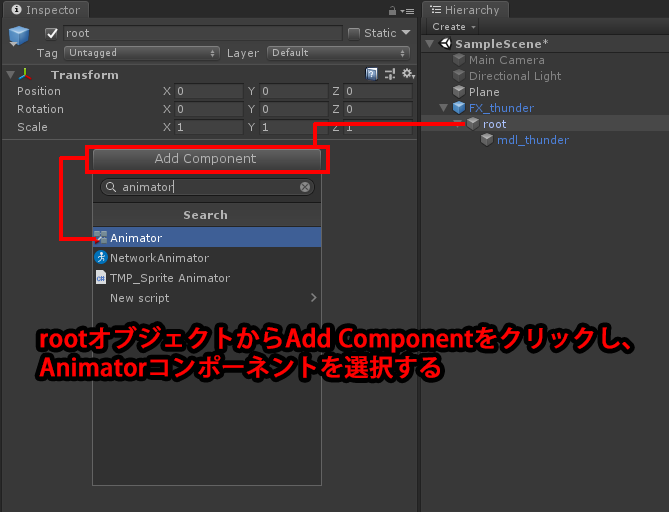This screenshot has width=669, height=512.
Task: Click the Rotation X field
Action: 209,109
